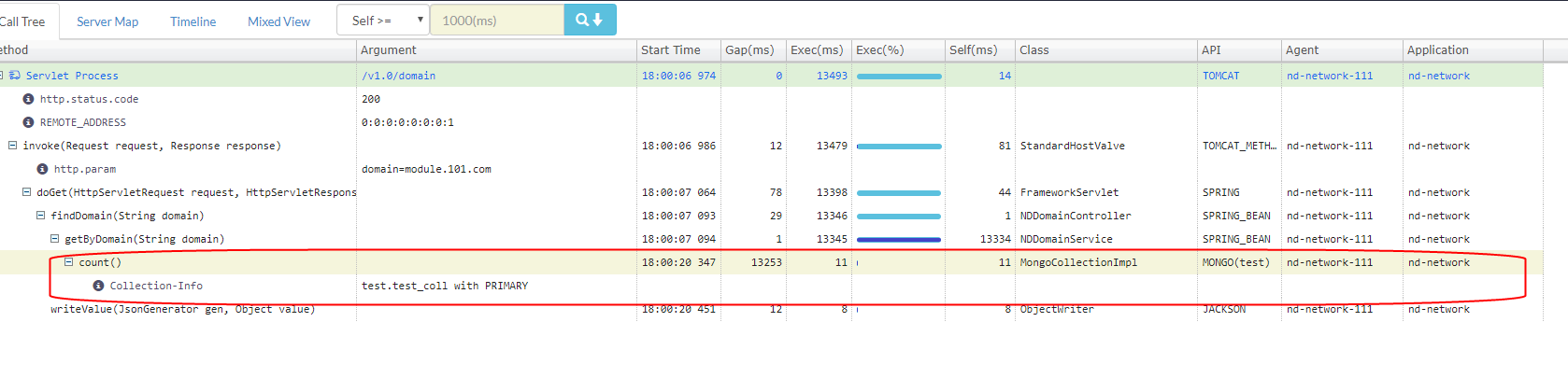The height and width of the screenshot is (378, 1568).
Task: Click the MONGO(test) API cell
Action: coord(1236,262)
